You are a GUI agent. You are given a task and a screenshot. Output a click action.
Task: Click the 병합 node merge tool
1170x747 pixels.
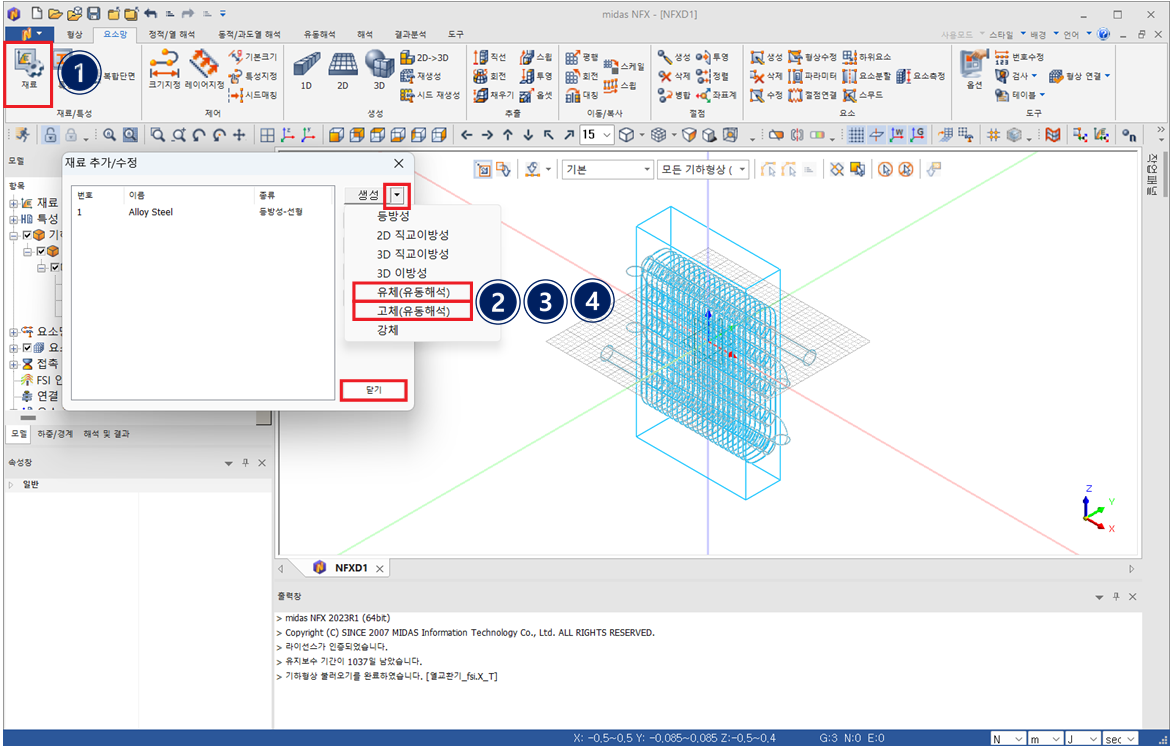675,96
